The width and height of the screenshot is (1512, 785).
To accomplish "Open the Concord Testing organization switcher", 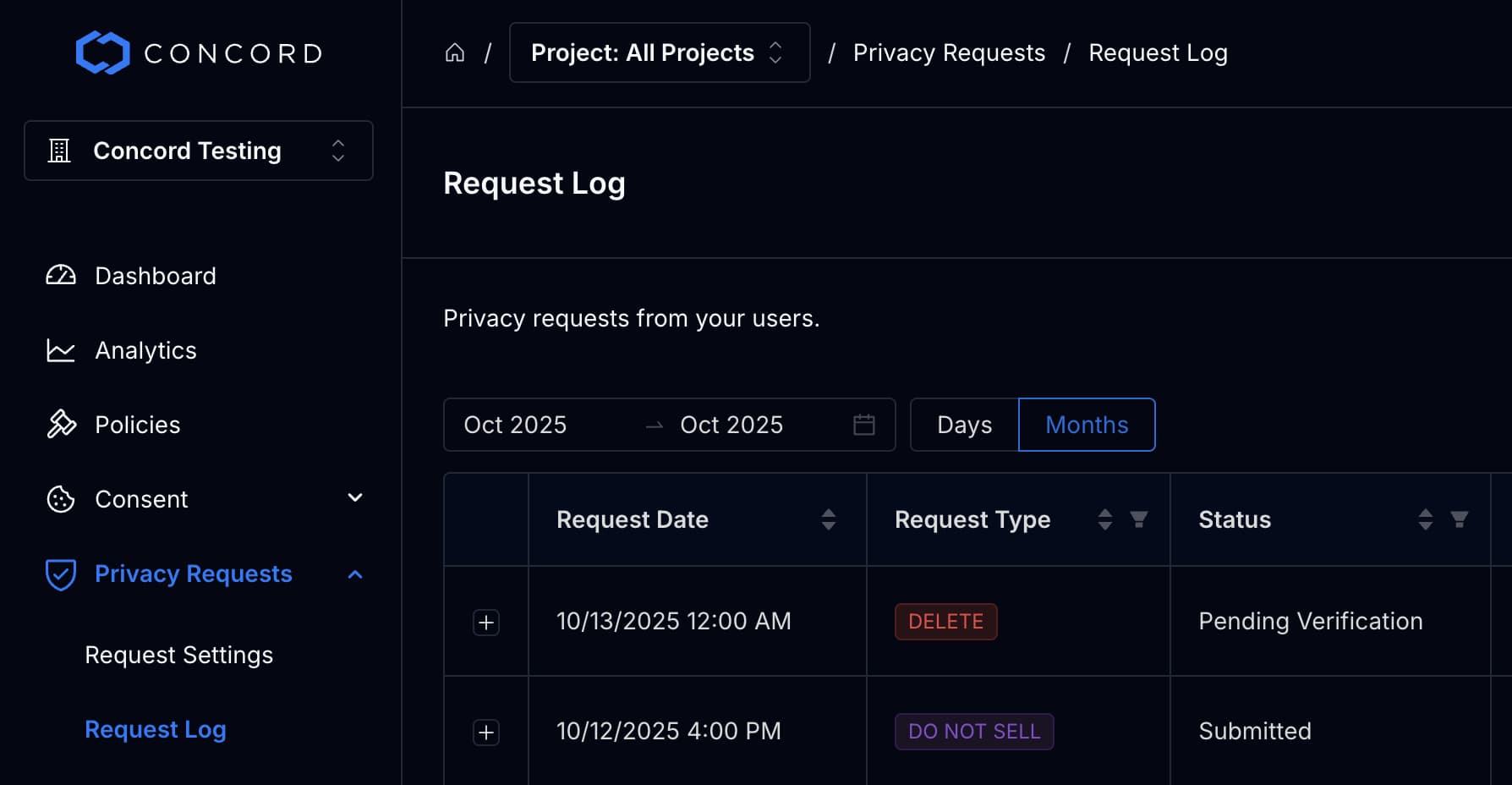I will click(x=198, y=151).
